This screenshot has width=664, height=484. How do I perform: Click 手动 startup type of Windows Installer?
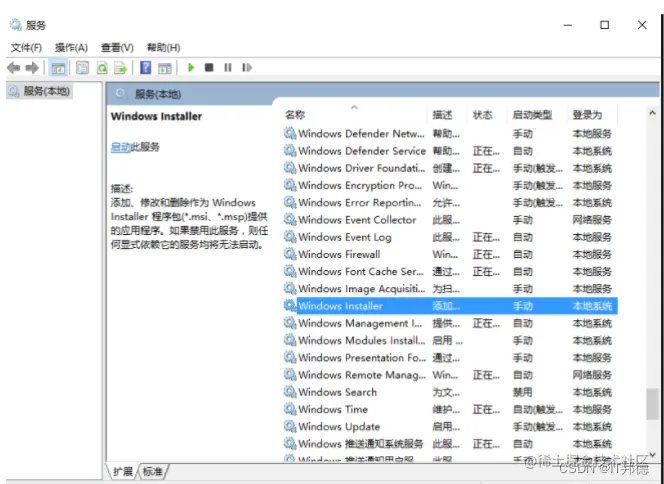coord(523,306)
